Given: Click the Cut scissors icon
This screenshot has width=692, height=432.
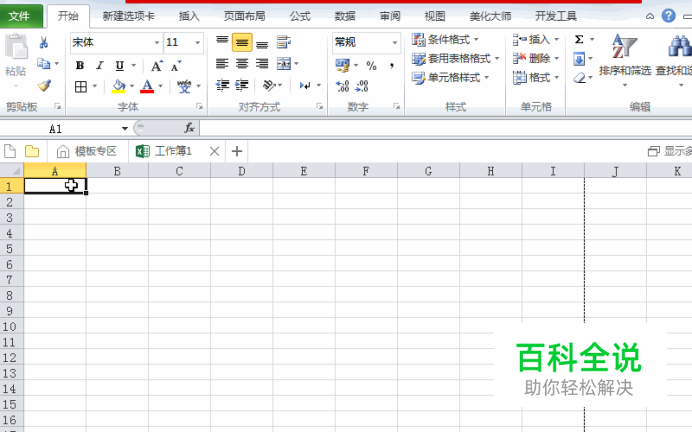Looking at the screenshot, I should [43, 43].
